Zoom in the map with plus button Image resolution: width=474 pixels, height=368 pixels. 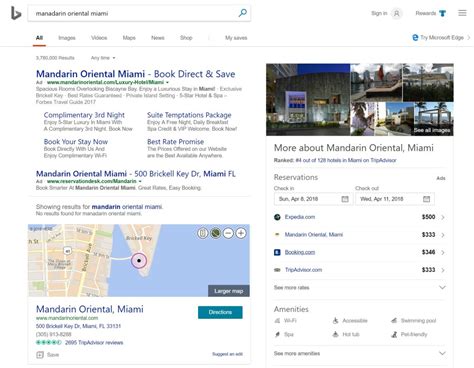click(241, 233)
